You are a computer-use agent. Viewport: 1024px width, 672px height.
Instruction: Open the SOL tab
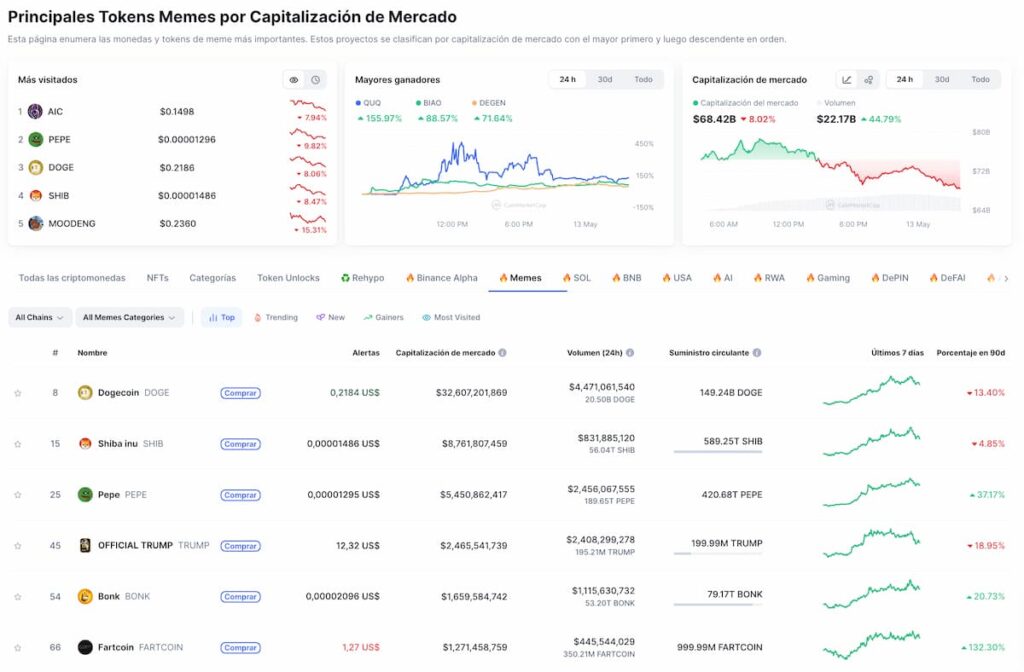[x=577, y=278]
